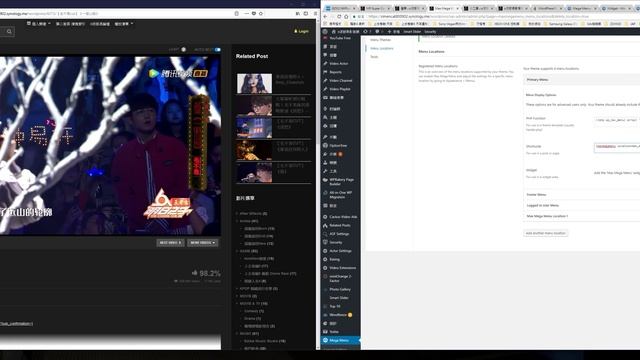Select Menu Locations tab
This screenshot has width=640, height=360.
point(382,48)
